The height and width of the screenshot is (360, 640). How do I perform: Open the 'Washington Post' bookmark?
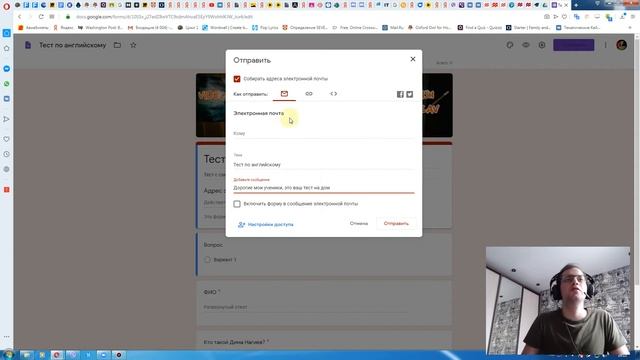tap(100, 28)
